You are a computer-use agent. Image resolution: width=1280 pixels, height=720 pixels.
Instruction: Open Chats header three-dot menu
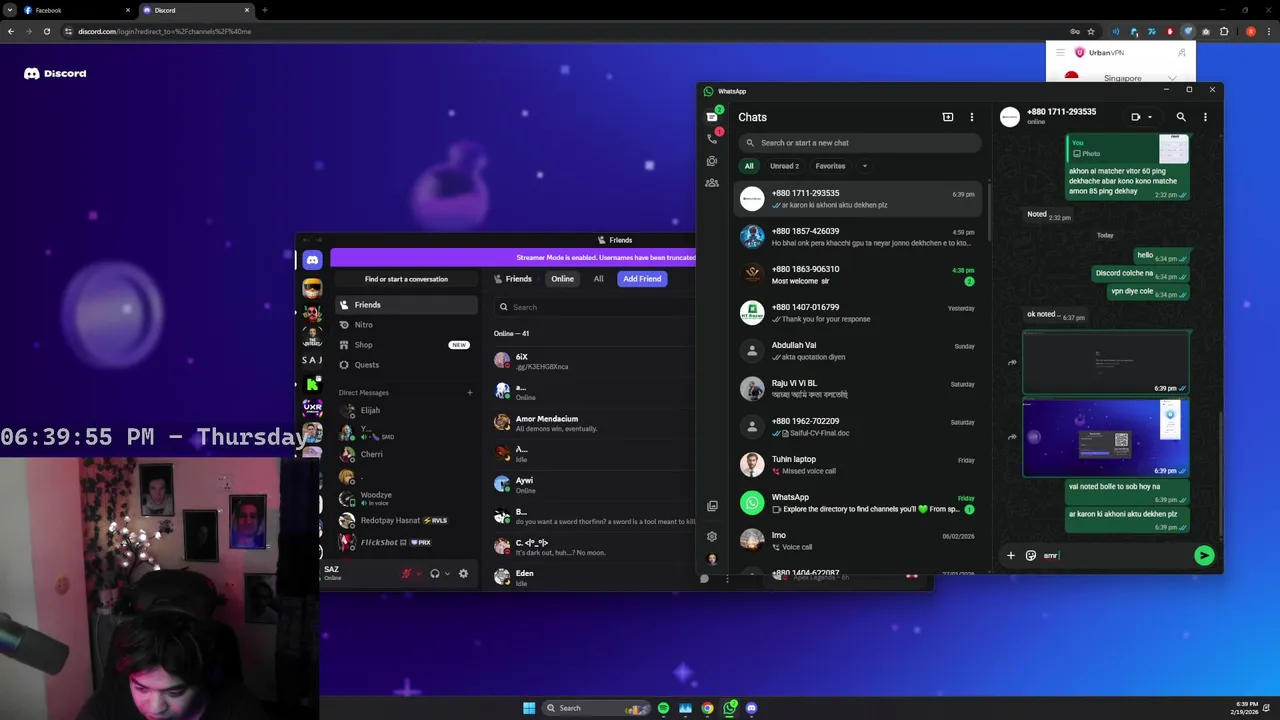coord(971,117)
